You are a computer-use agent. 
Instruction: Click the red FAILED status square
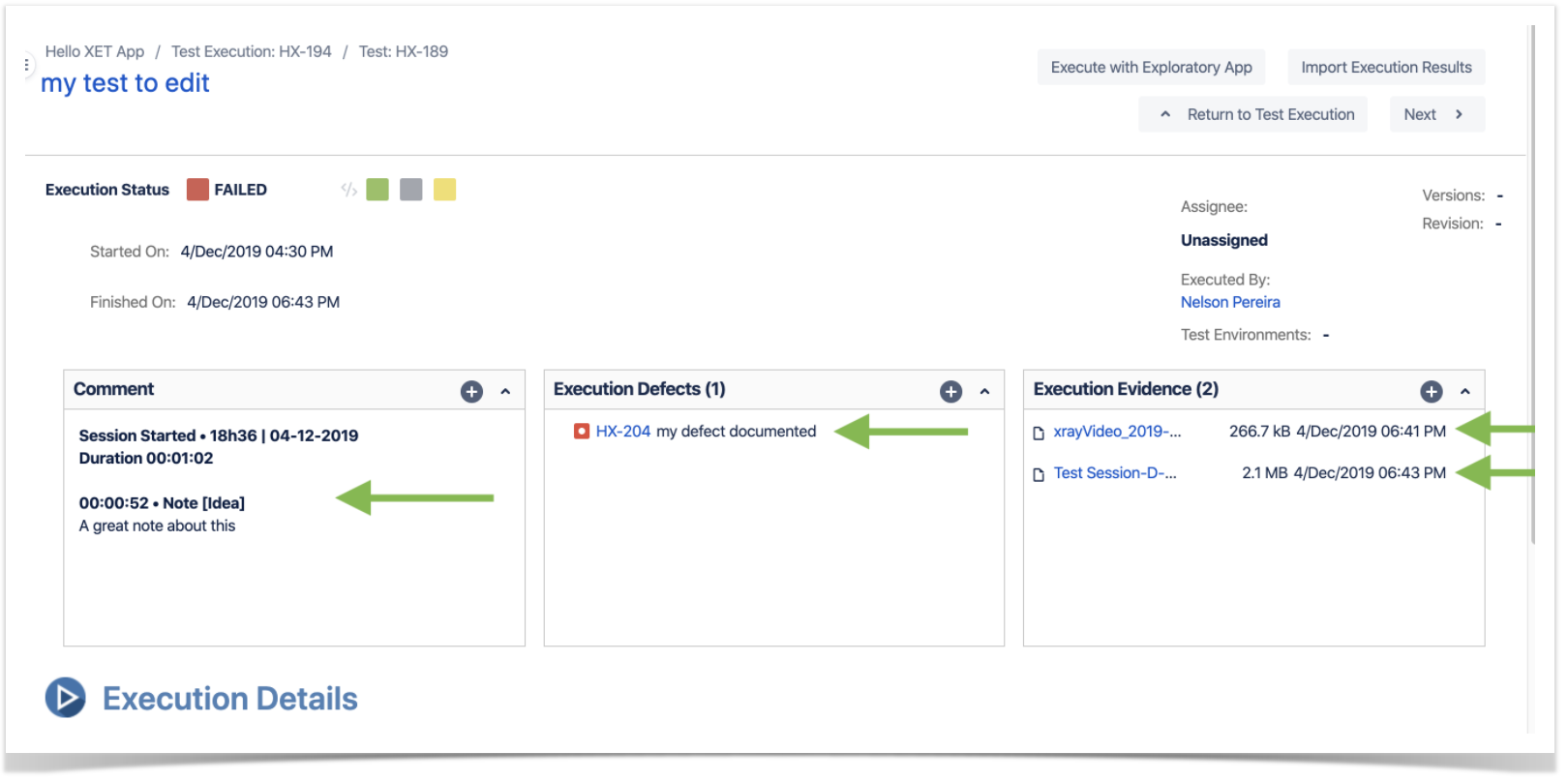197,190
